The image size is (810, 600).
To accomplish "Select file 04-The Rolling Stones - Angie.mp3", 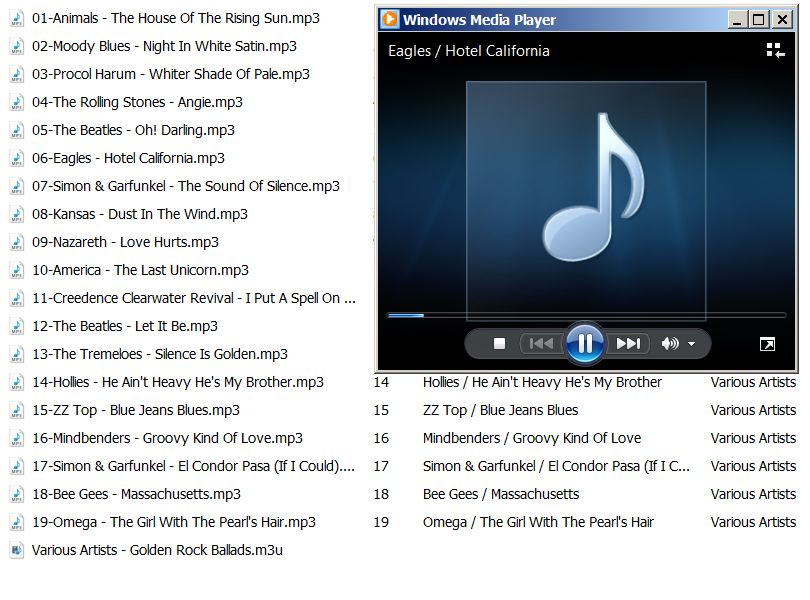I will pyautogui.click(x=137, y=102).
